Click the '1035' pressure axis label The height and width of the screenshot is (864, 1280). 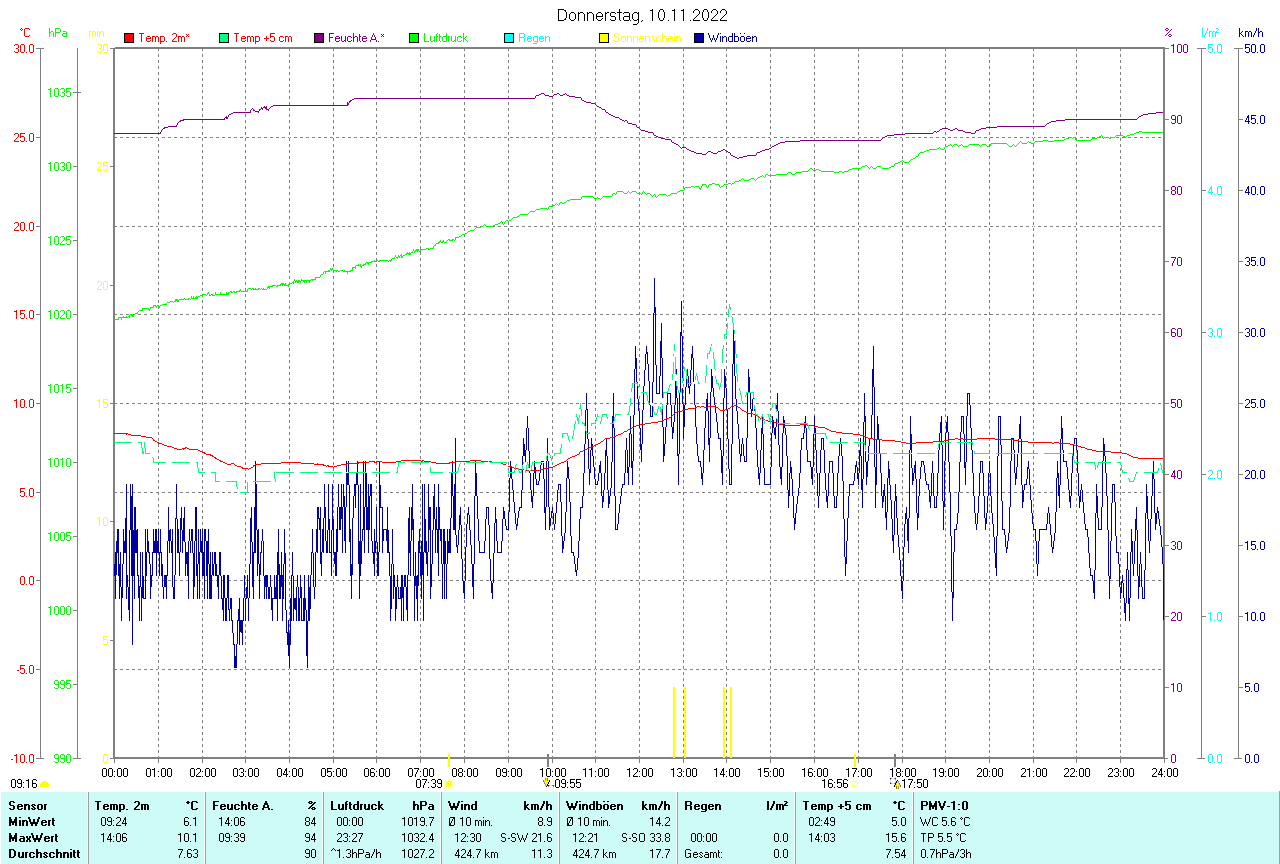click(x=60, y=93)
